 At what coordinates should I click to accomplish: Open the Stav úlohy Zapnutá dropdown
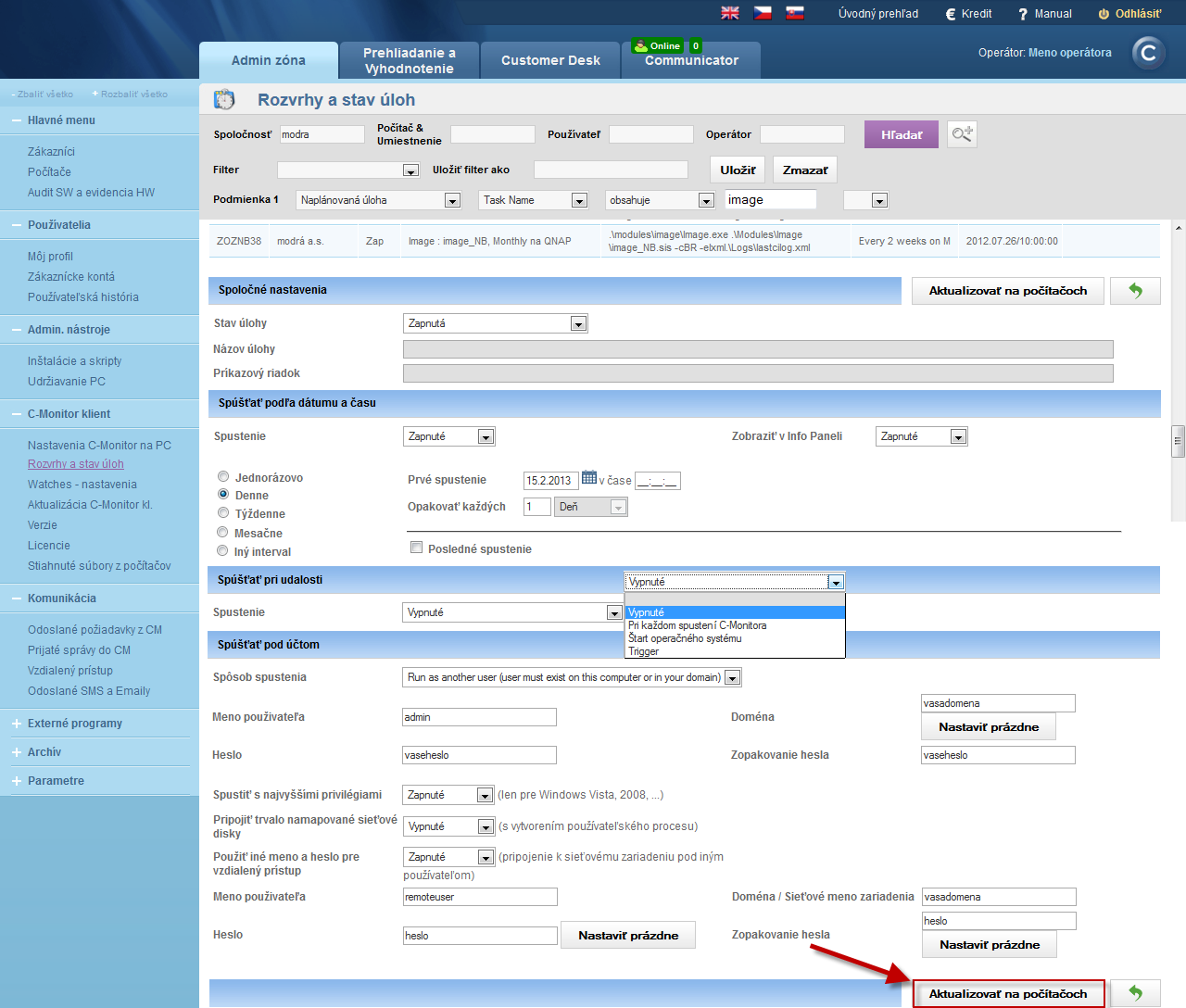(496, 323)
